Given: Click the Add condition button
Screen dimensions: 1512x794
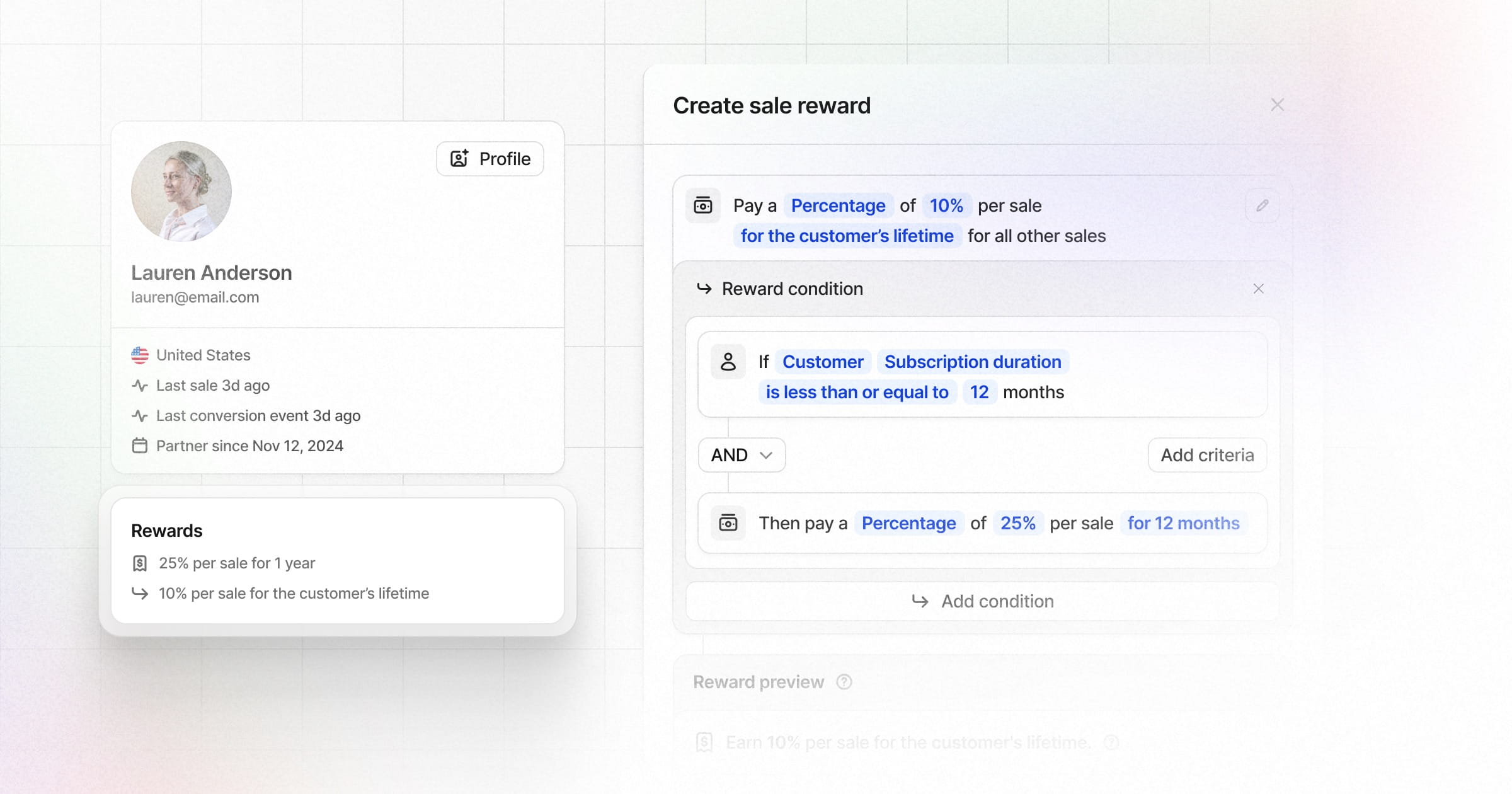Looking at the screenshot, I should pyautogui.click(x=983, y=601).
